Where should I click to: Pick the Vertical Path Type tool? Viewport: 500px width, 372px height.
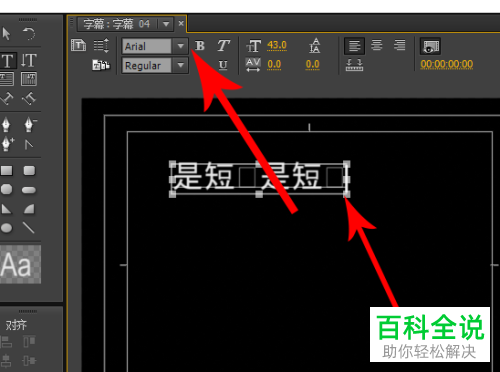click(x=29, y=98)
